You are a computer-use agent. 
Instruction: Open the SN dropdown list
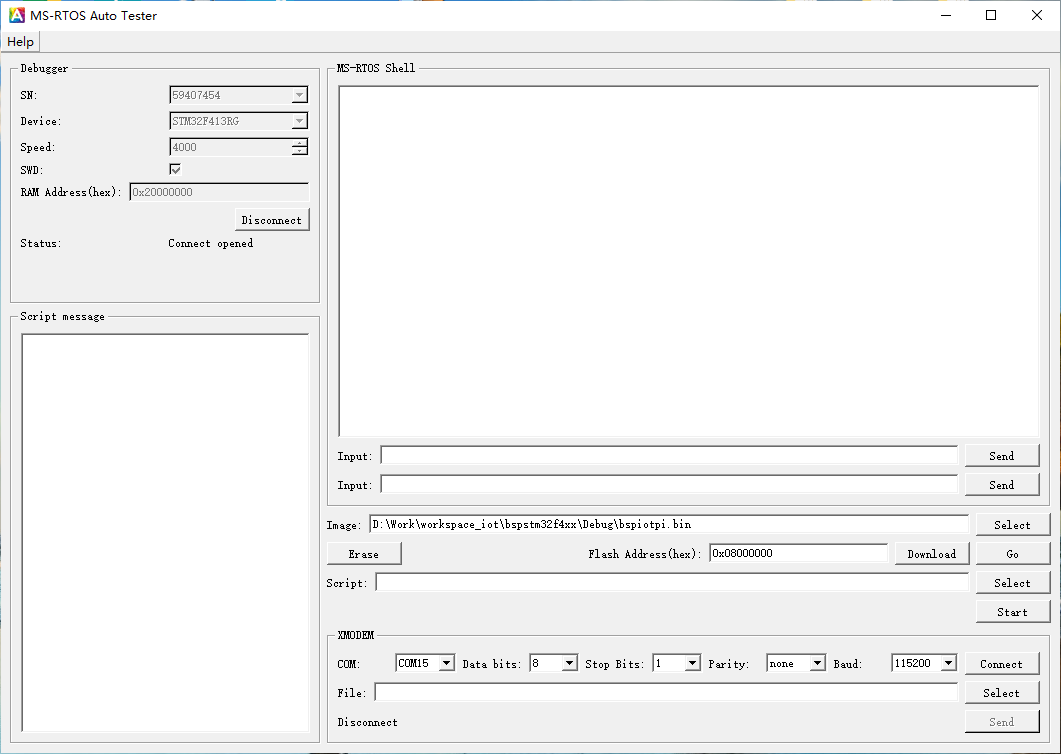coord(298,96)
